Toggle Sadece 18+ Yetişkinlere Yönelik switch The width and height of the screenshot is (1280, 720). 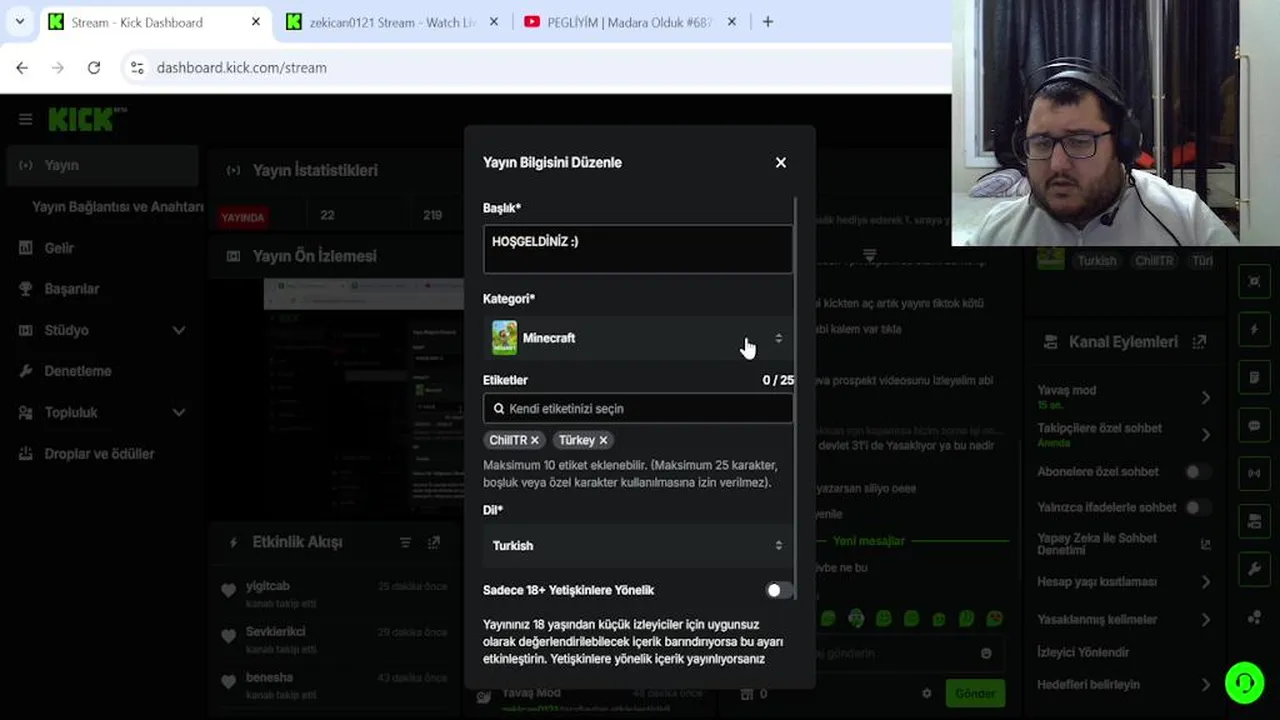(779, 590)
